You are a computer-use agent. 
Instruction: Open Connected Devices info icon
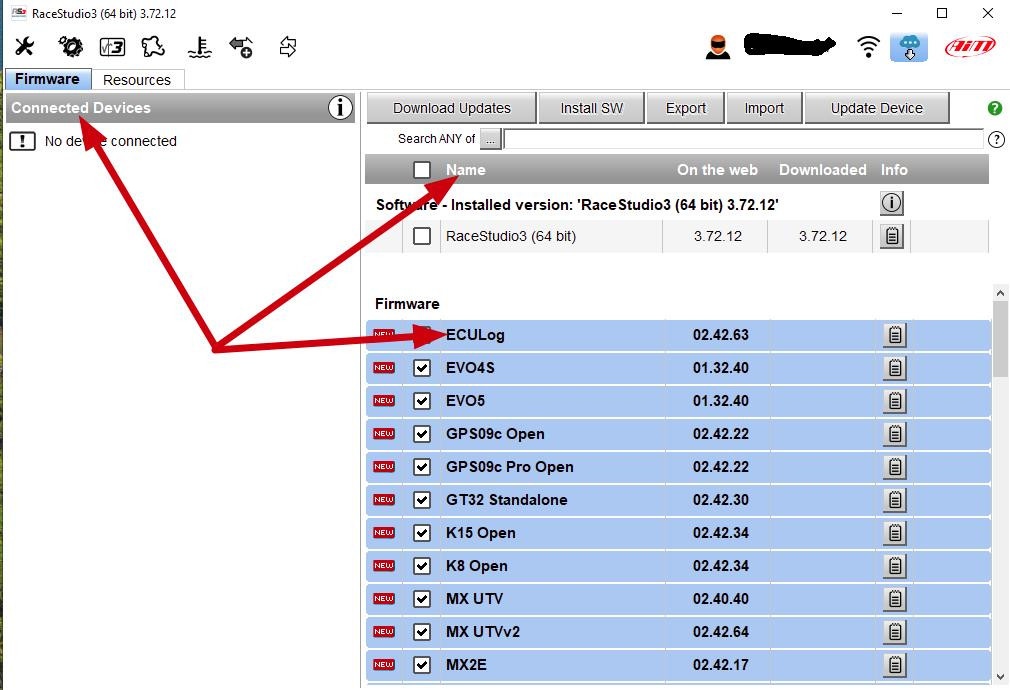tap(340, 108)
